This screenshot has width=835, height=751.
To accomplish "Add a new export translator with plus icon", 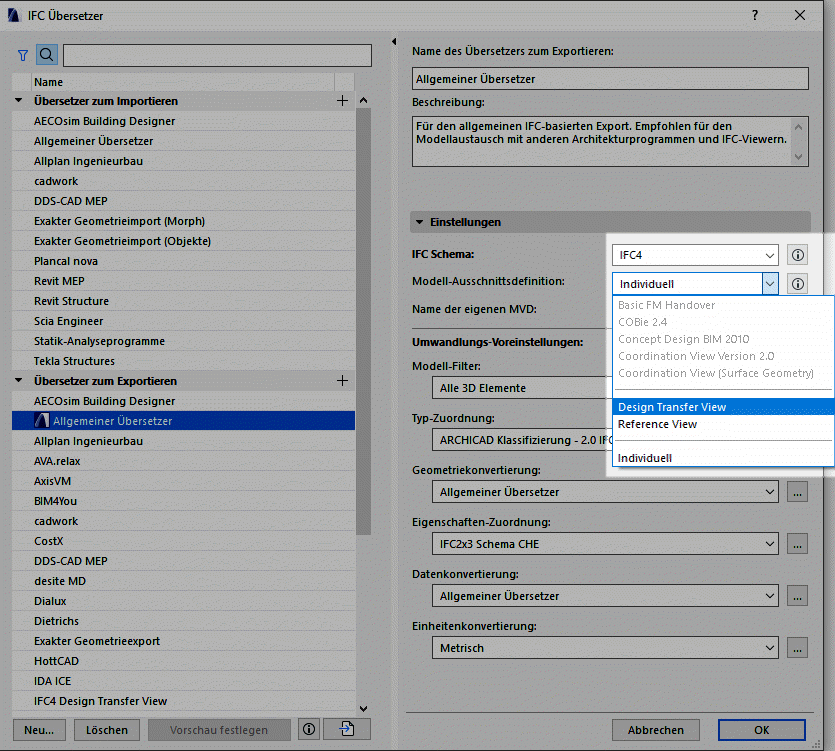I will pyautogui.click(x=342, y=381).
